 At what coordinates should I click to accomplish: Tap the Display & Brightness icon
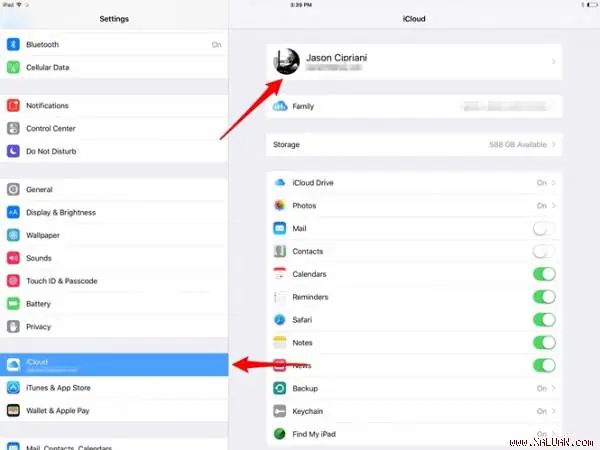(13, 212)
